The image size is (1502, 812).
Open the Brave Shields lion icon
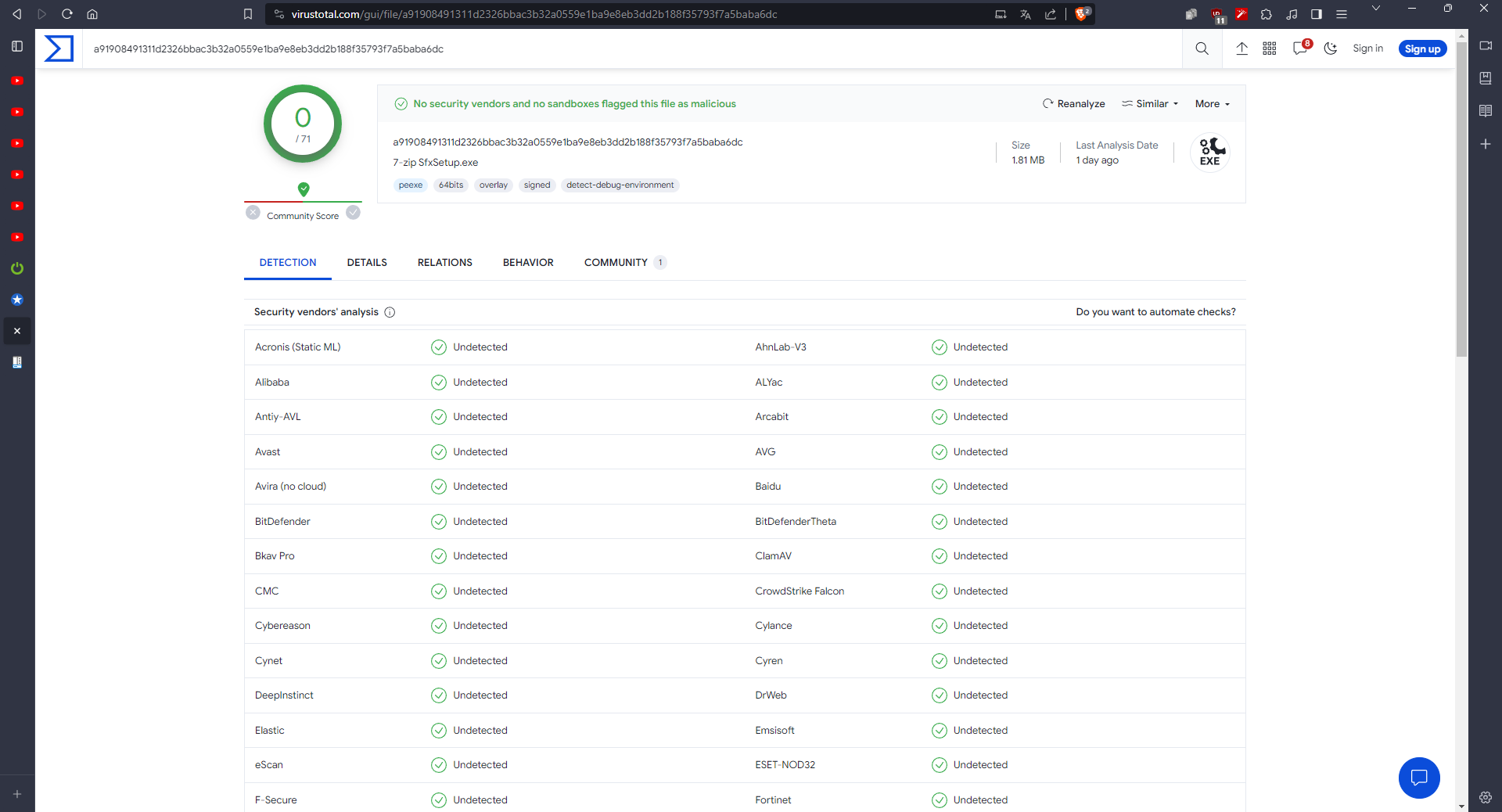coord(1082,13)
